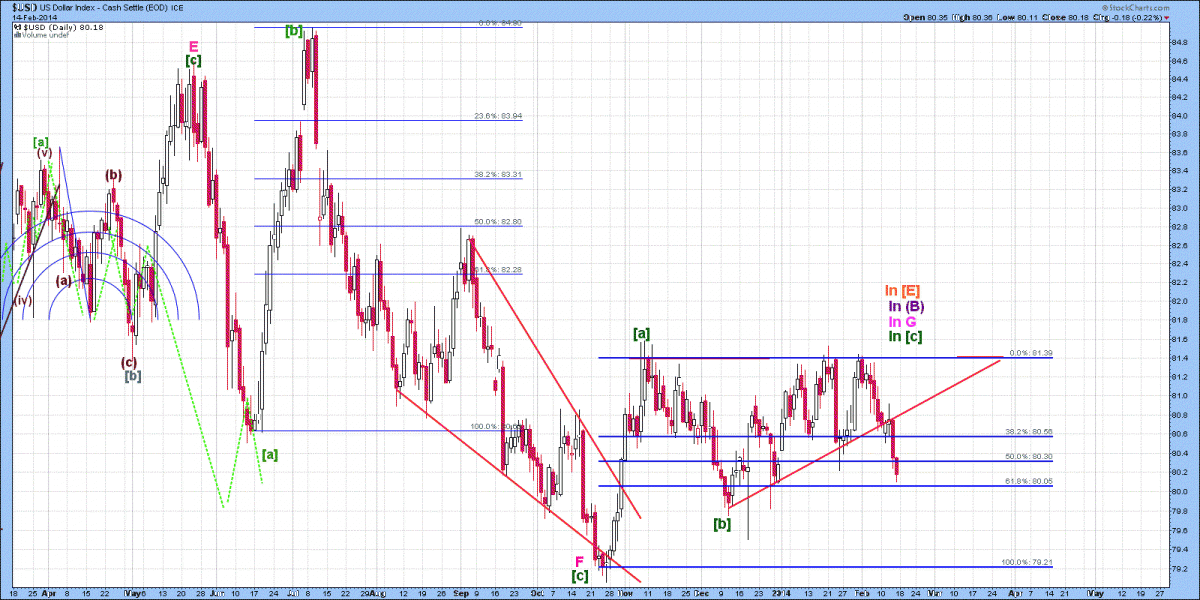Image resolution: width=1200 pixels, height=600 pixels.
Task: Select the 61.8%: 80.05 Fibonacci label
Action: pyautogui.click(x=1029, y=481)
